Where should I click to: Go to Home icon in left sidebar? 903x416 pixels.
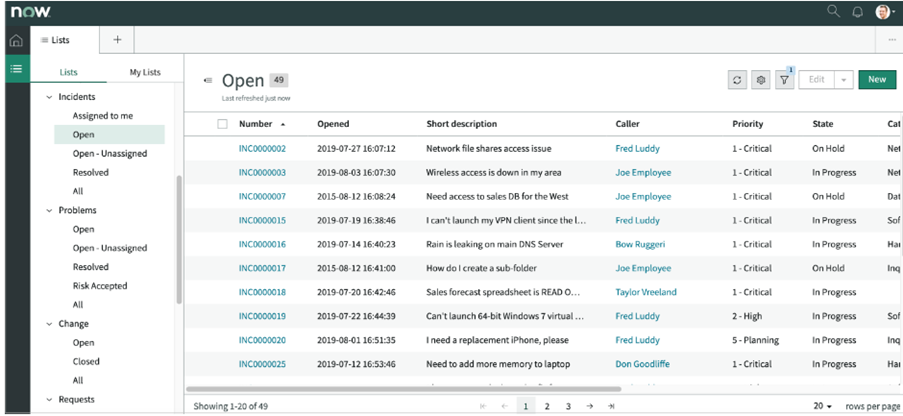(15, 41)
